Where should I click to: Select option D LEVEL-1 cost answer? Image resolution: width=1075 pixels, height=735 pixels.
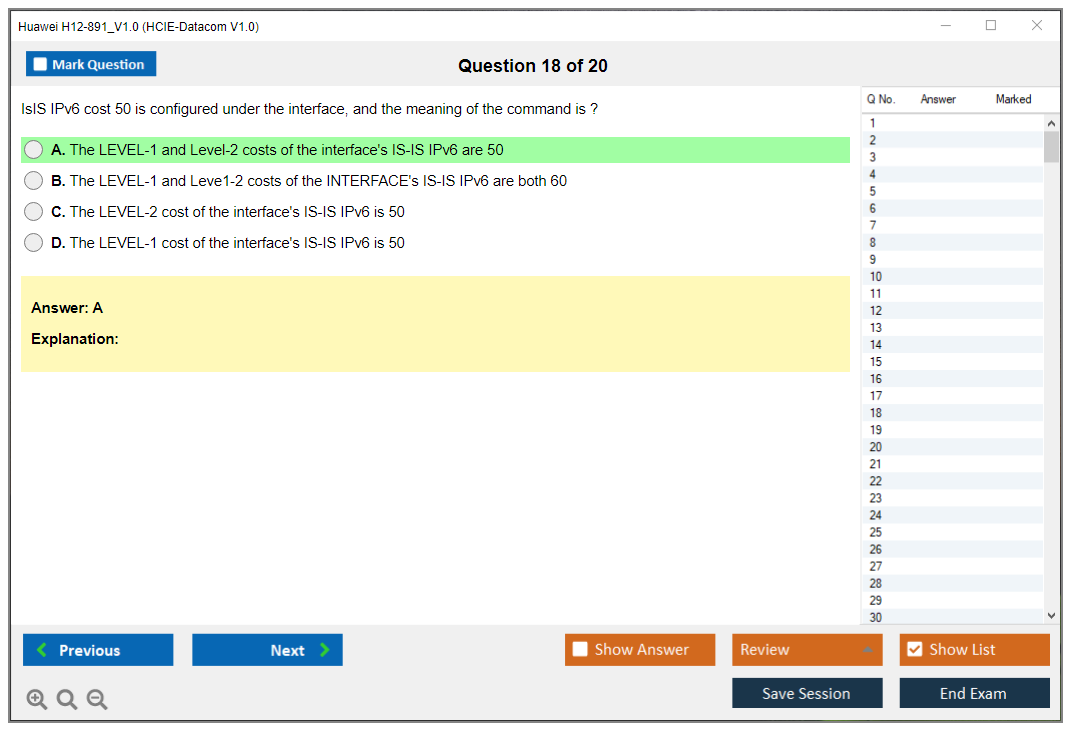coord(34,243)
